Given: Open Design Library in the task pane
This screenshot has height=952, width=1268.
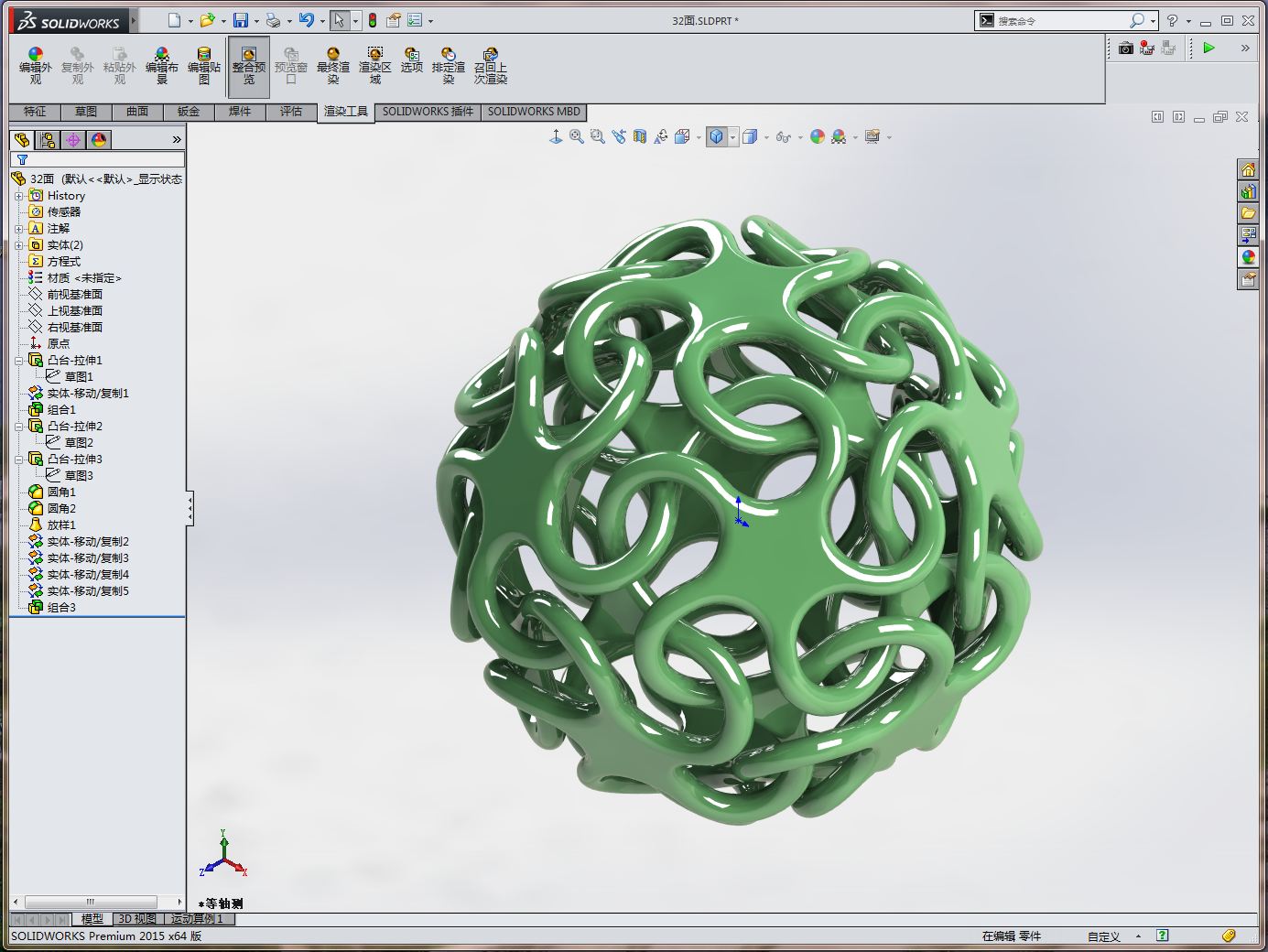Looking at the screenshot, I should point(1248,191).
